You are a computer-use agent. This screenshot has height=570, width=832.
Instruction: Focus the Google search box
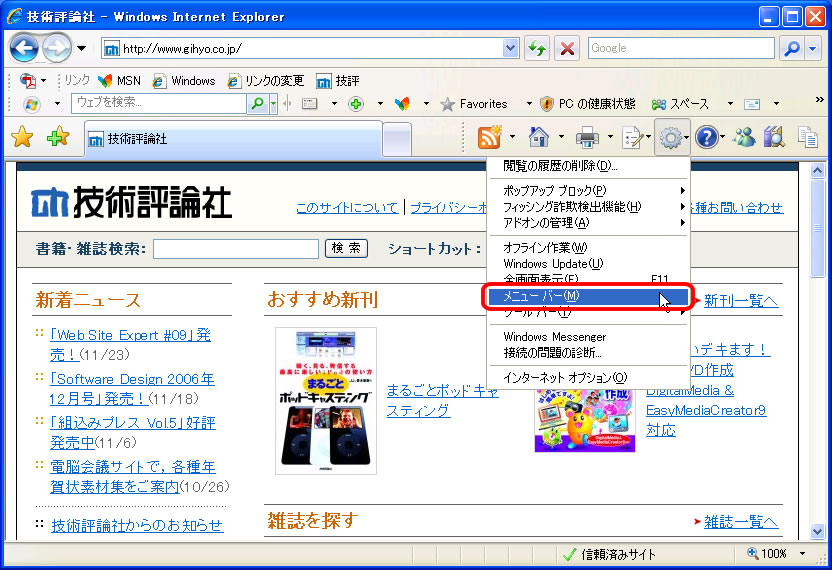681,48
